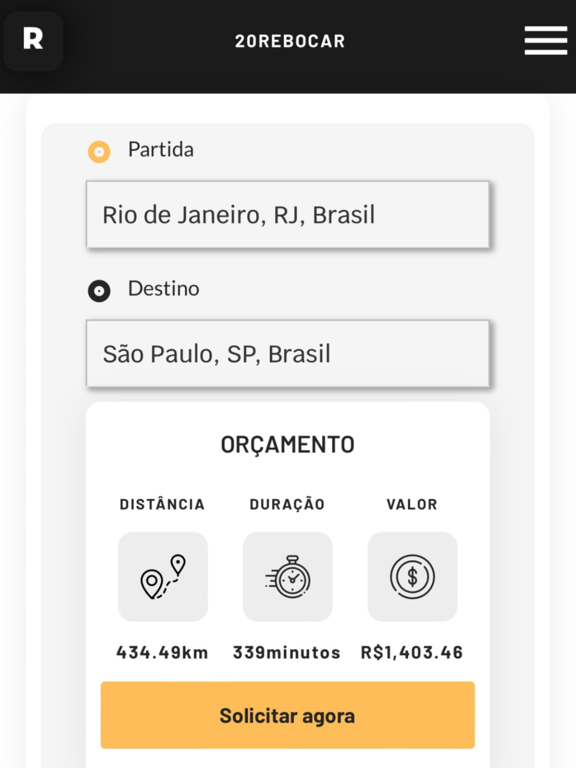The width and height of the screenshot is (576, 768).
Task: Click the DISTÂNCIA column label
Action: (163, 504)
